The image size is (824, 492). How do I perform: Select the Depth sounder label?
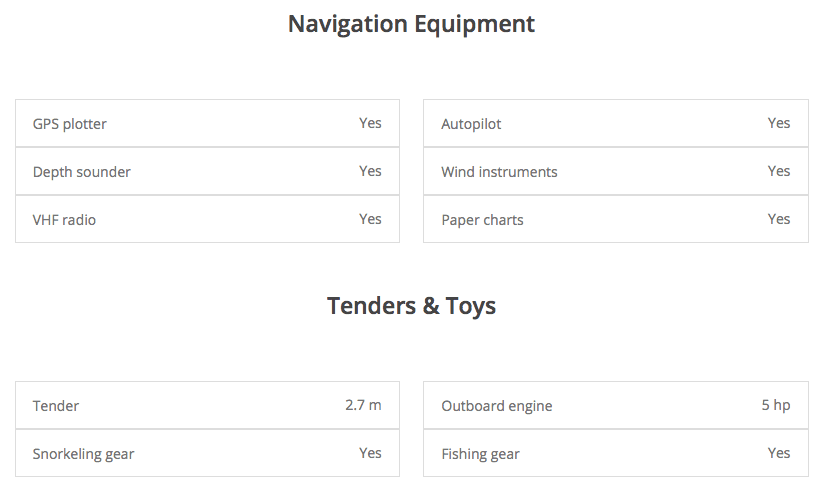pos(82,172)
